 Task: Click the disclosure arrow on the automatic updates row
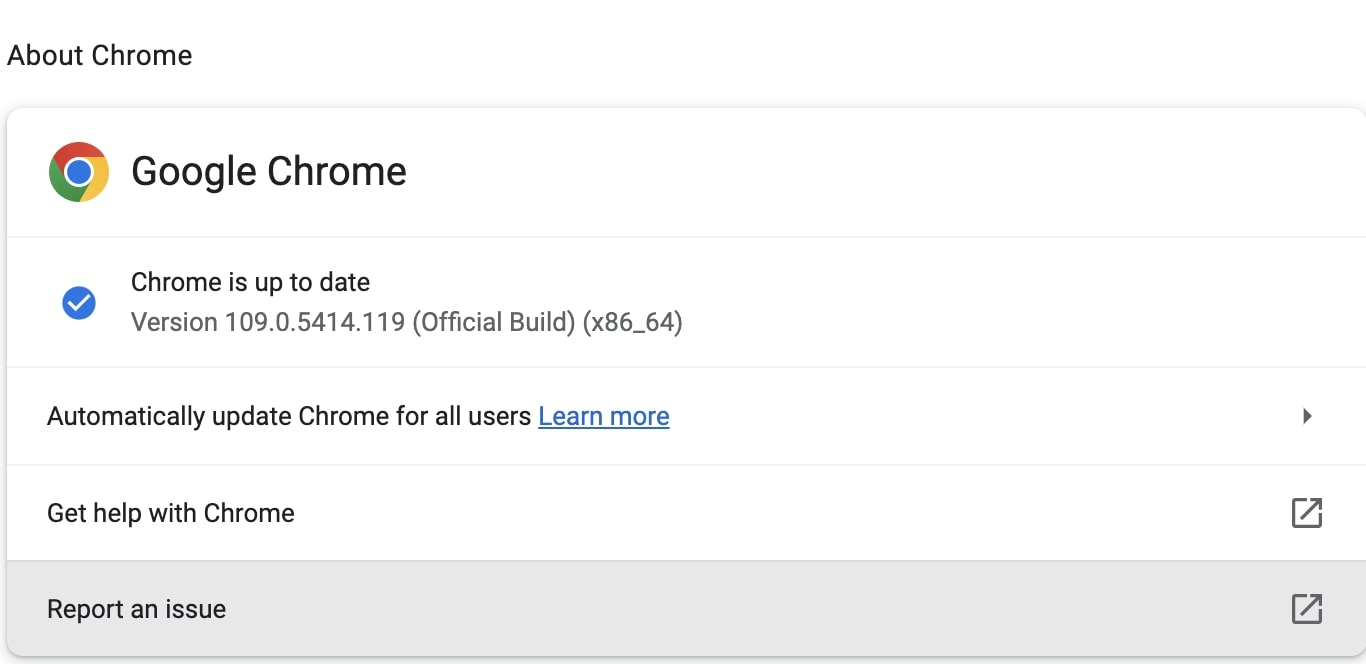[x=1307, y=416]
